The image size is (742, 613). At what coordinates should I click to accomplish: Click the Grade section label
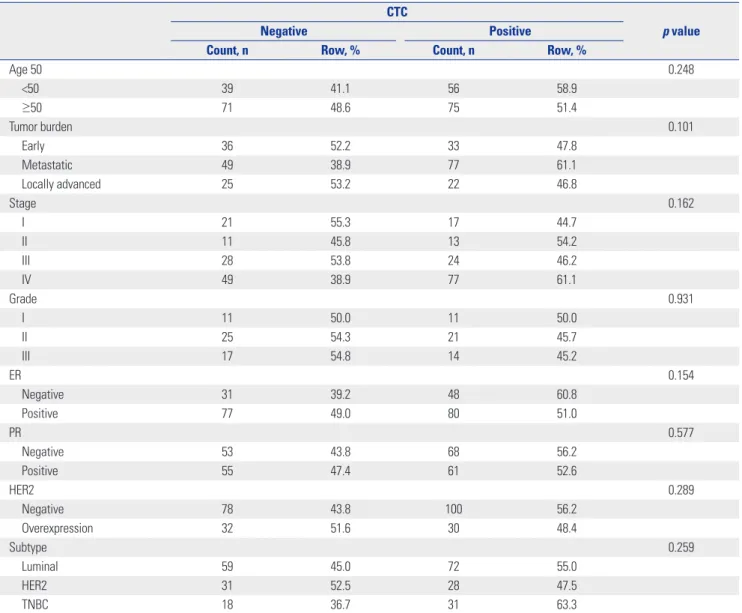(23, 299)
